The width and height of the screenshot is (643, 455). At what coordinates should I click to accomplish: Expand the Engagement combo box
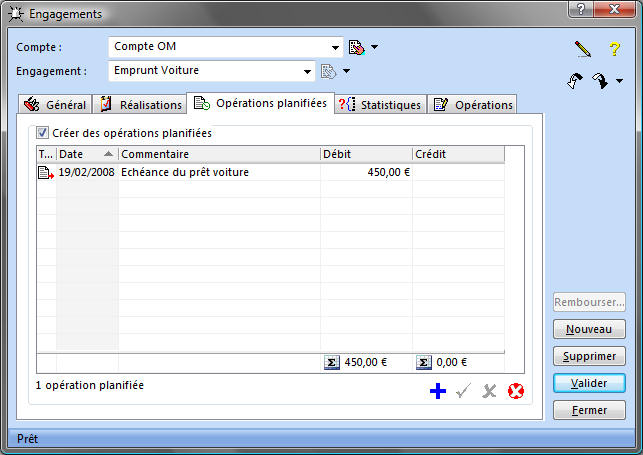(x=308, y=71)
